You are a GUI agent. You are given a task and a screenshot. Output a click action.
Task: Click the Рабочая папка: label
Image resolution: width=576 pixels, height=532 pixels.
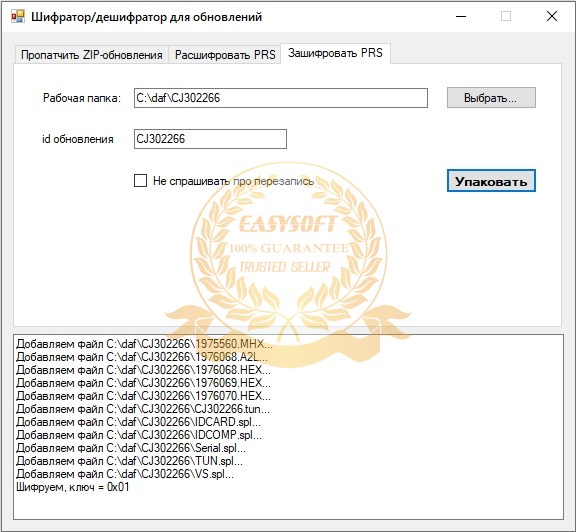(82, 98)
